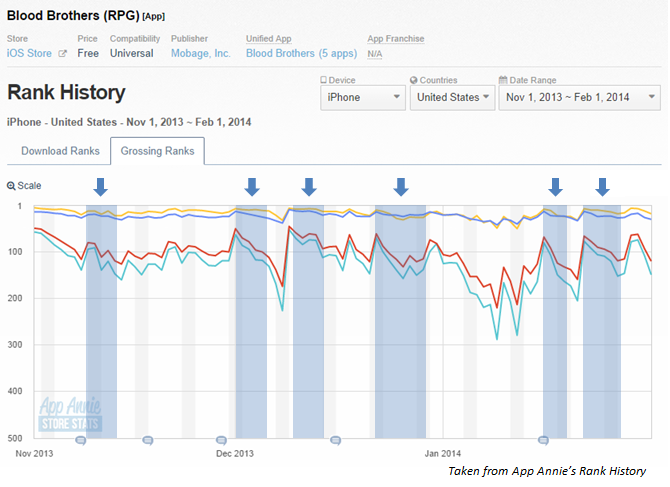Image resolution: width=670 pixels, height=487 pixels.
Task: Open the iOS Store link
Action: [29, 53]
